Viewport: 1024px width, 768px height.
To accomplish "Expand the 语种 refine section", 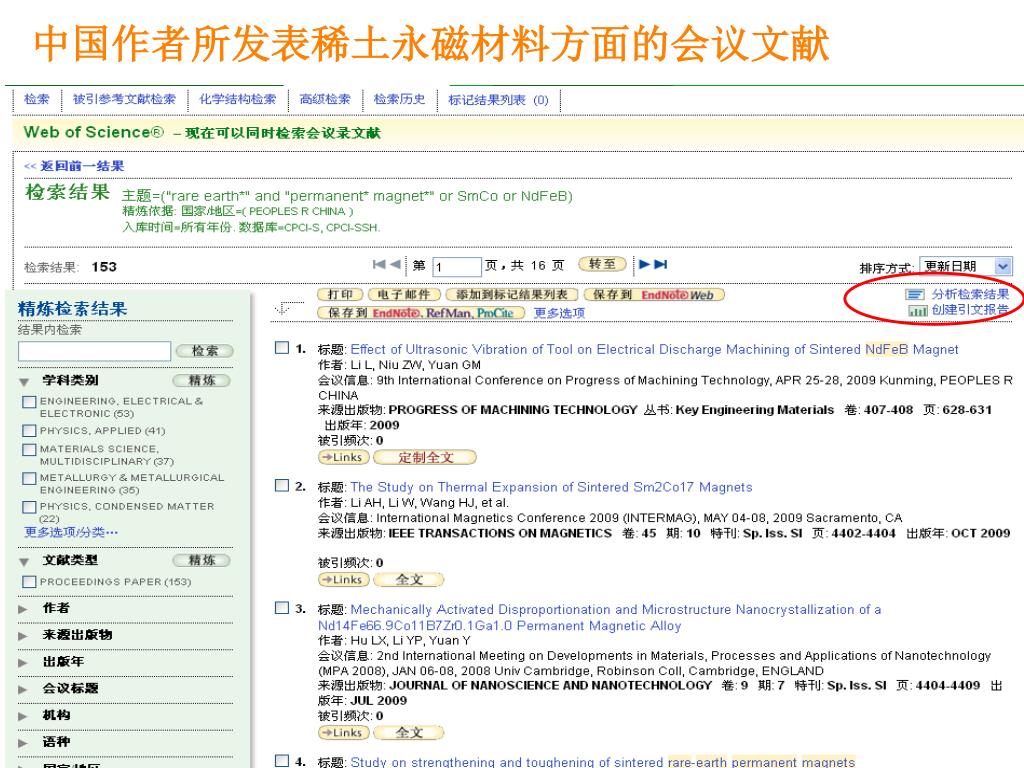I will (24, 743).
